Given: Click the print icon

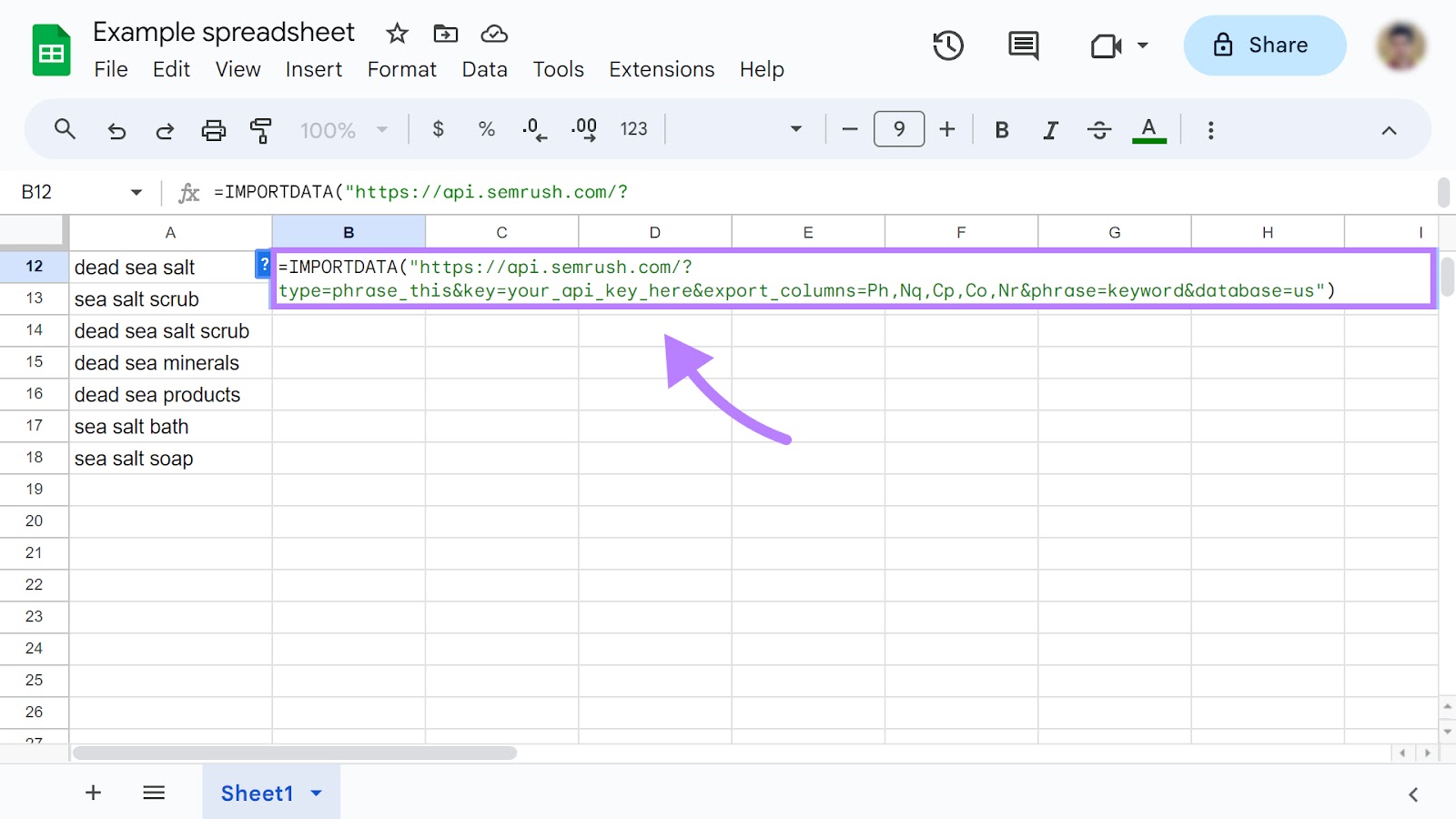Looking at the screenshot, I should click(213, 129).
